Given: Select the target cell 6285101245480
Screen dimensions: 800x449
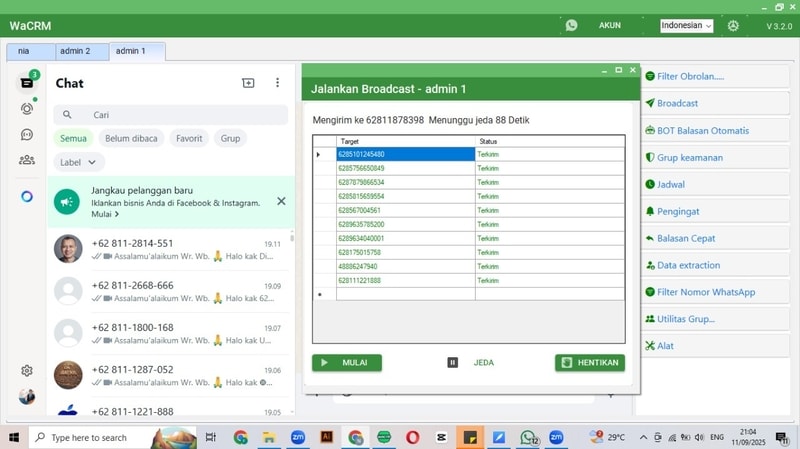Looking at the screenshot, I should click(406, 154).
